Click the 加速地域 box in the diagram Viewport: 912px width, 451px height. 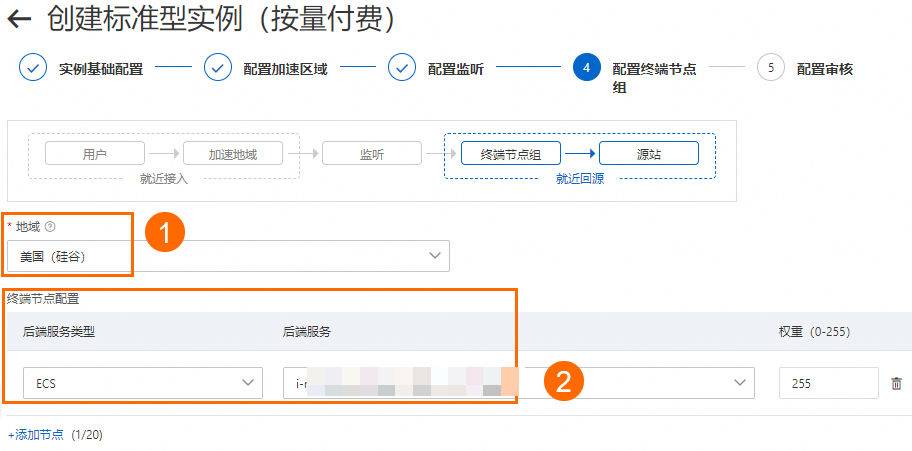(x=233, y=154)
